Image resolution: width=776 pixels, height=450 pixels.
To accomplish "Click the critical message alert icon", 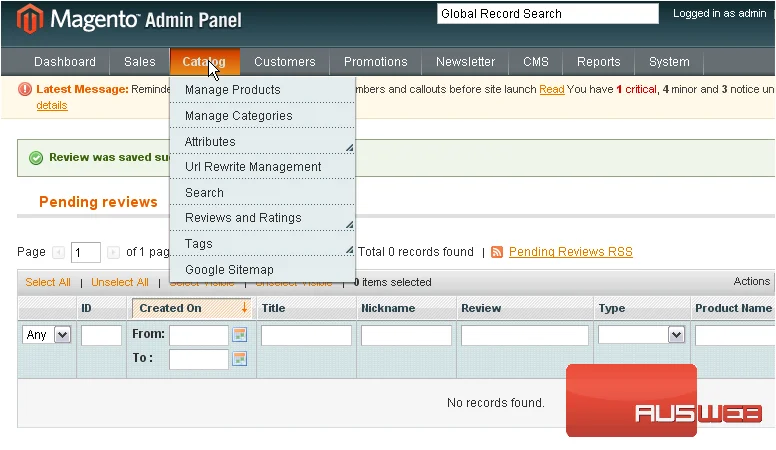I will (25, 89).
